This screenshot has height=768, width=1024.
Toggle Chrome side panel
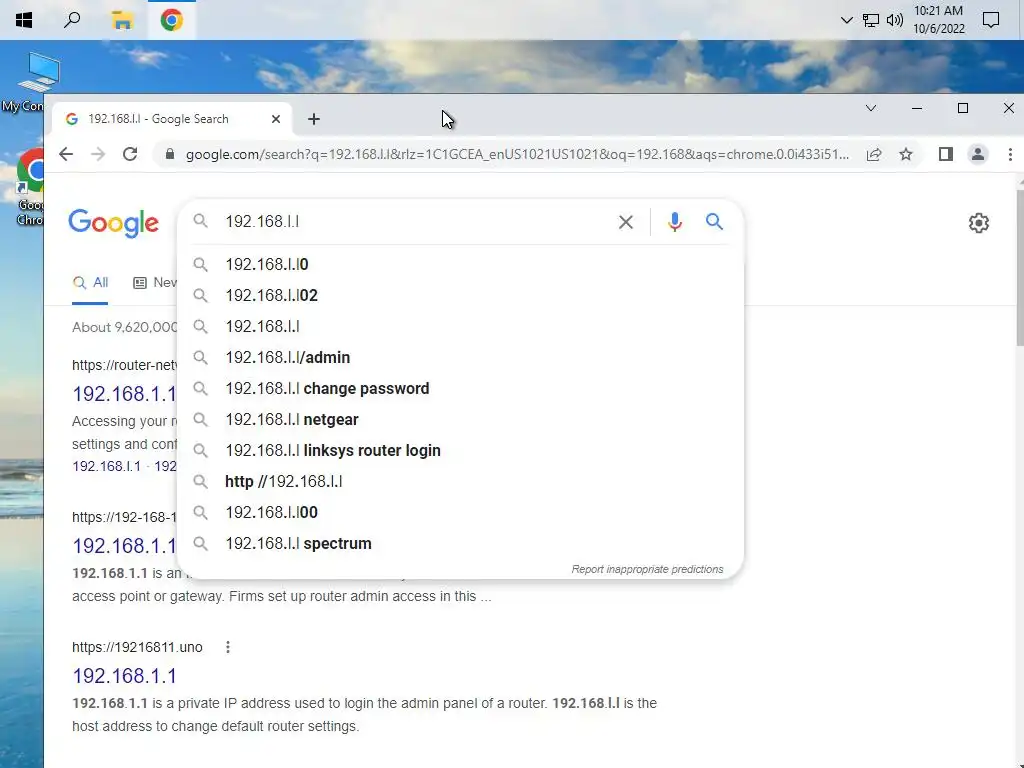click(946, 154)
